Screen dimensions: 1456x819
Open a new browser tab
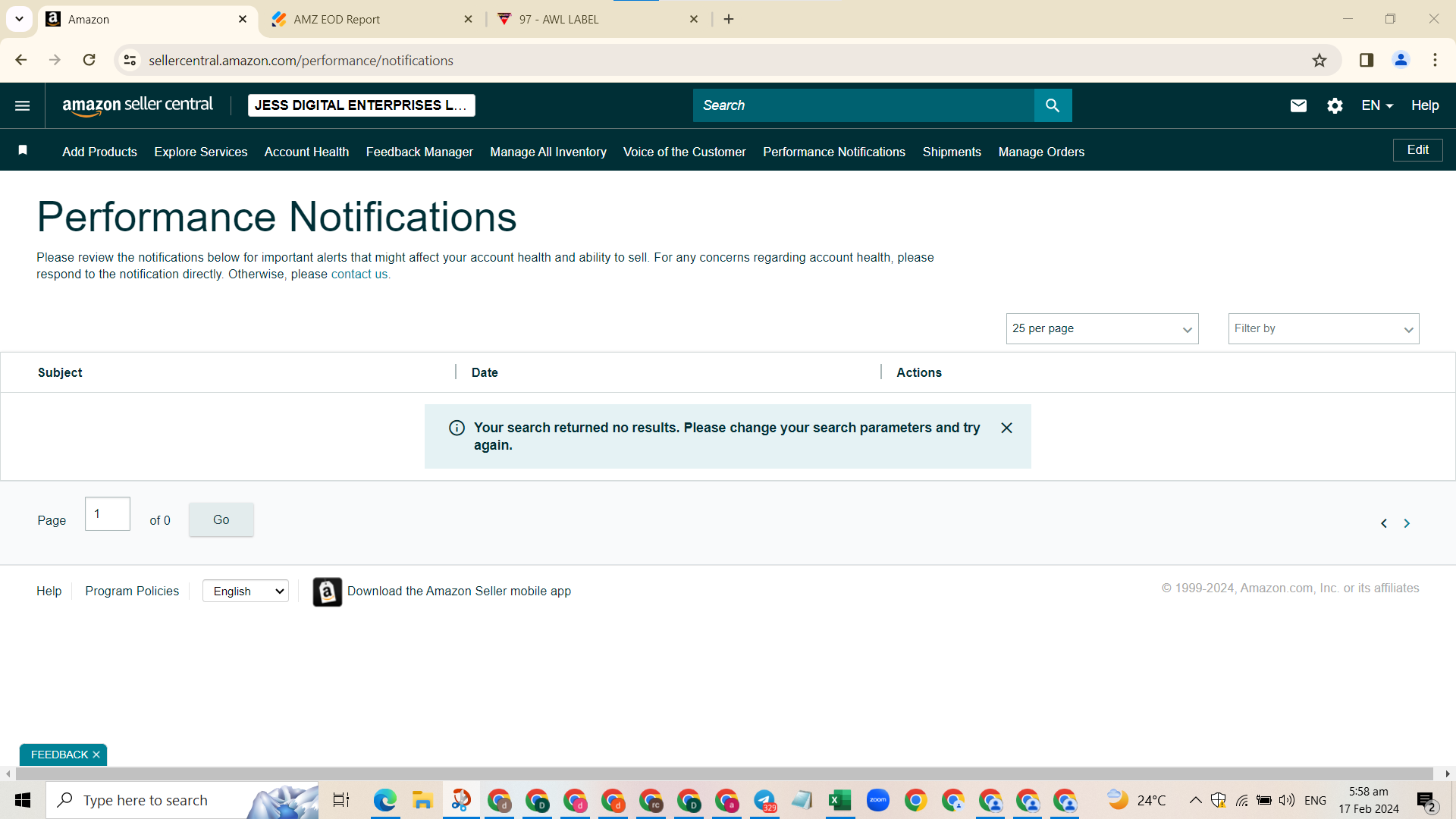pyautogui.click(x=729, y=19)
